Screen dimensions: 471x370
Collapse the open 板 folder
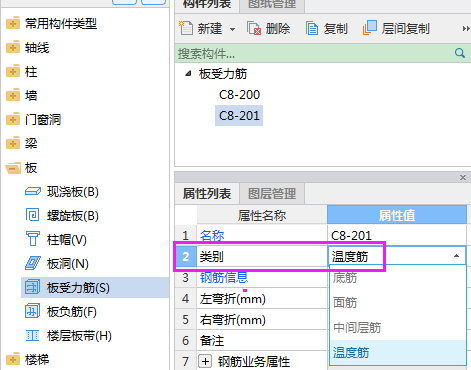tap(13, 168)
